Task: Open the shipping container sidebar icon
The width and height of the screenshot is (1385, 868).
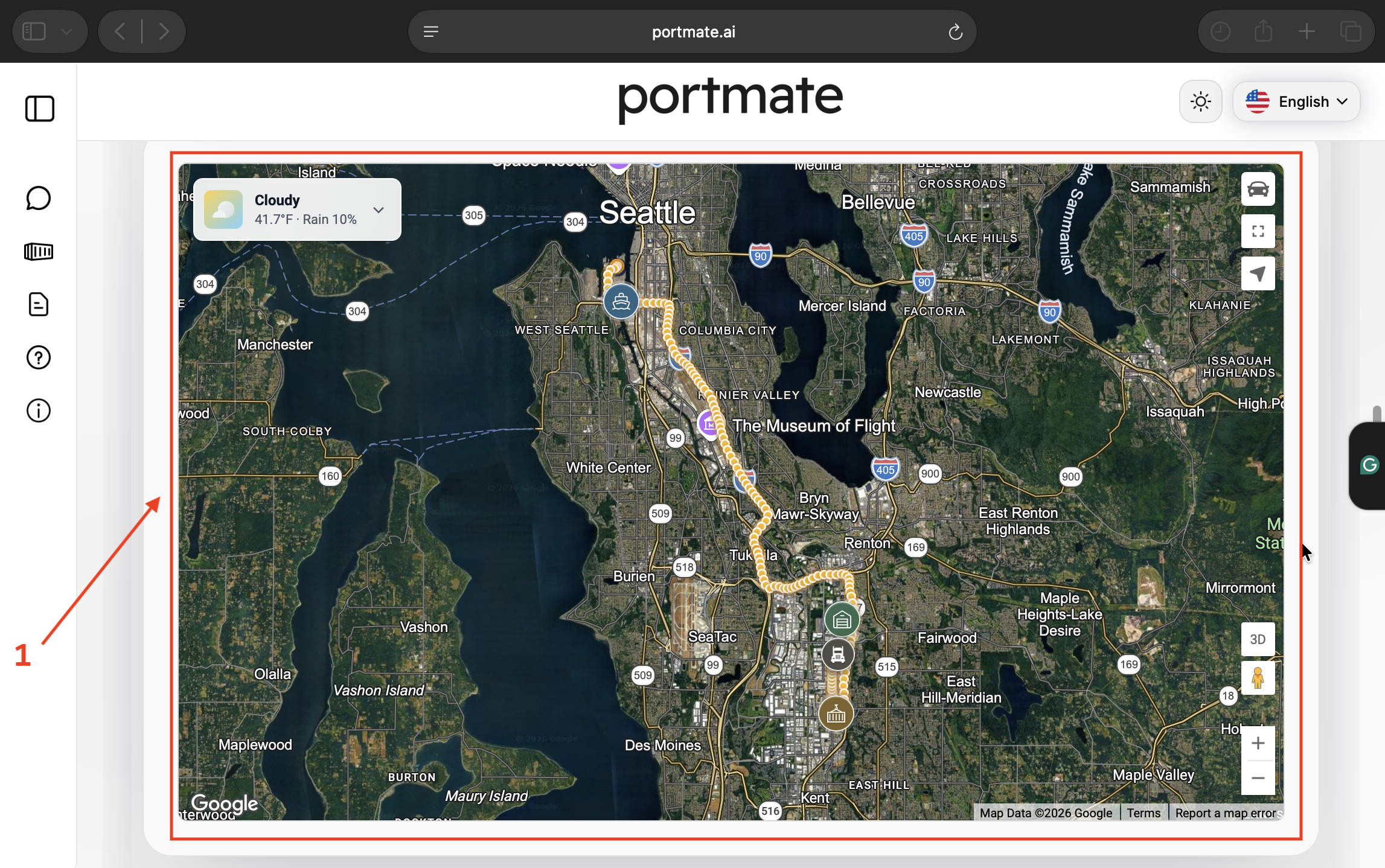Action: (x=39, y=251)
